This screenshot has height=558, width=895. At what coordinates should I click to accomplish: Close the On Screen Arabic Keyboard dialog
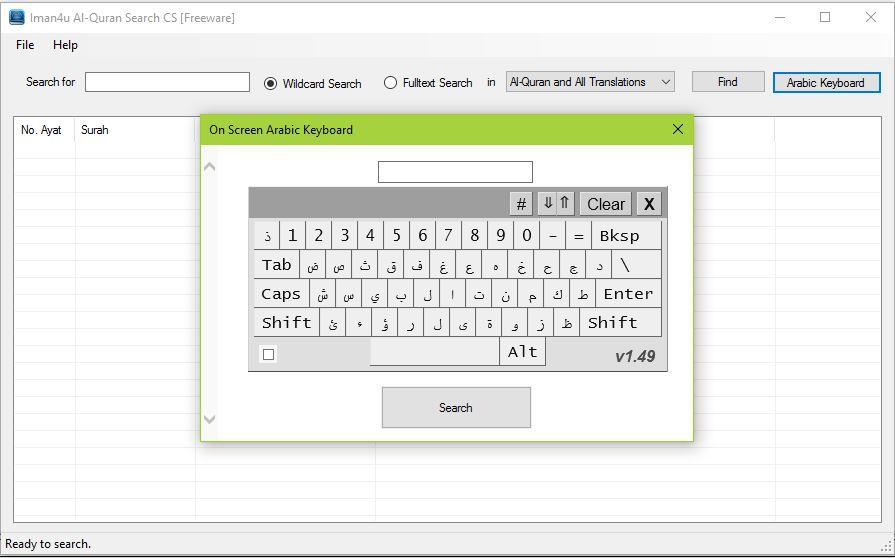[678, 130]
